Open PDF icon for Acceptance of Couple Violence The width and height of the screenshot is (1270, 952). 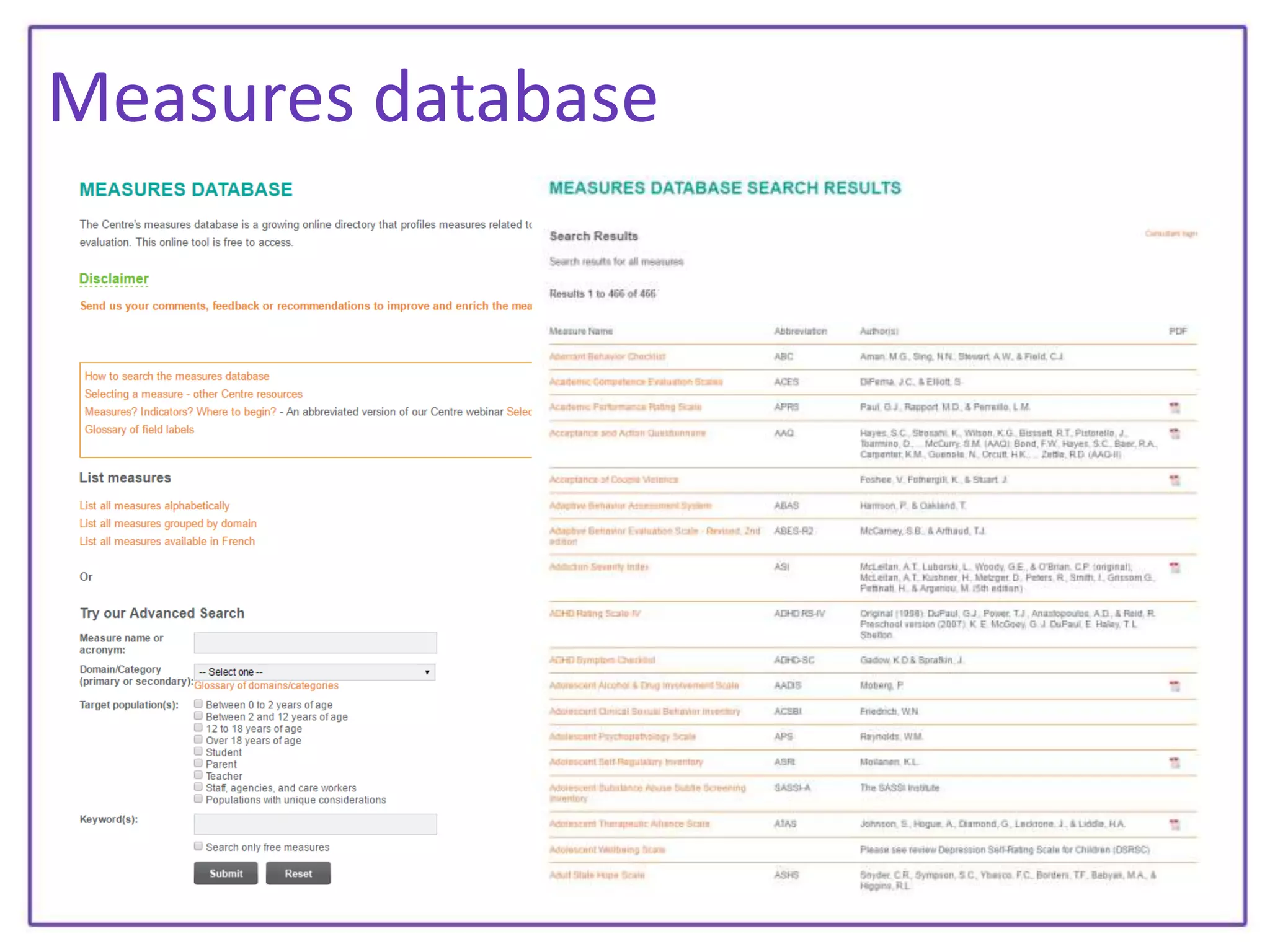click(1174, 480)
